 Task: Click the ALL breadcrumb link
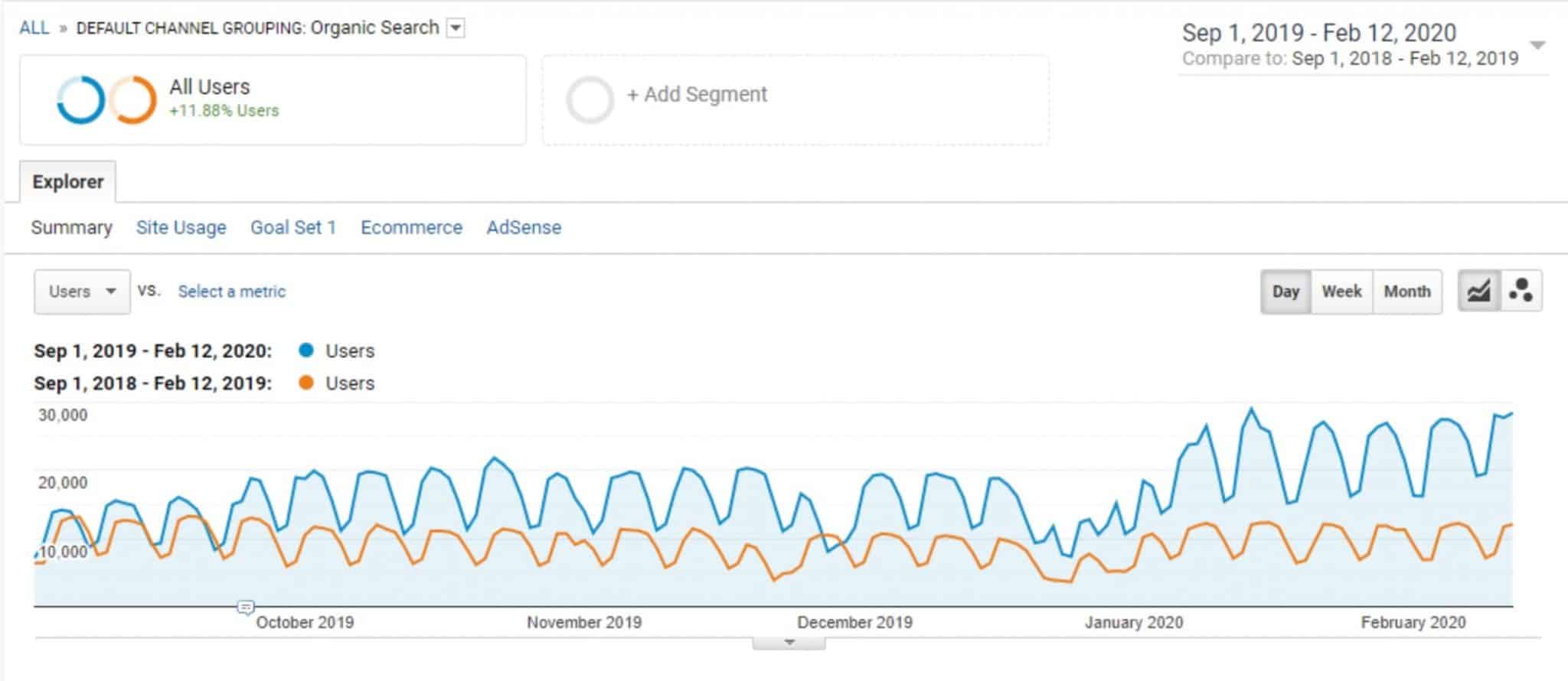click(x=34, y=28)
